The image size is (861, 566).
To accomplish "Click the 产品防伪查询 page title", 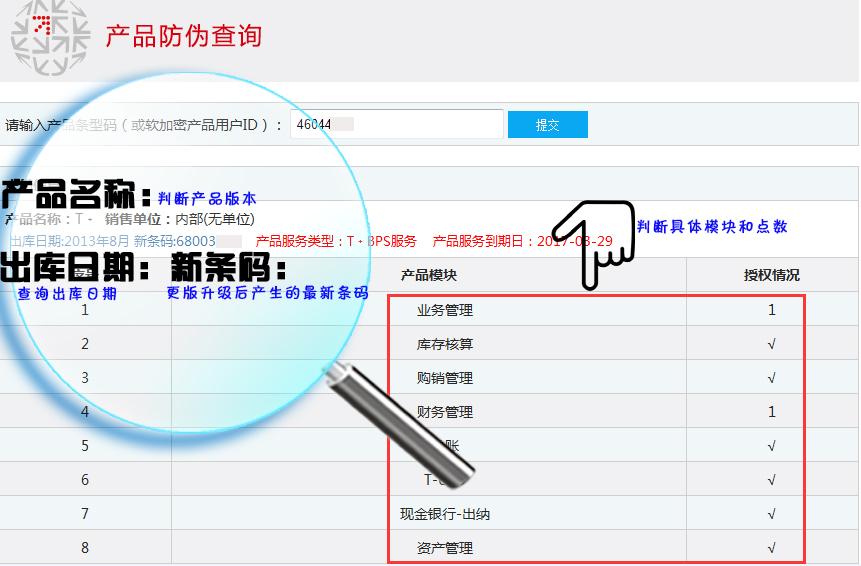I will (x=183, y=37).
